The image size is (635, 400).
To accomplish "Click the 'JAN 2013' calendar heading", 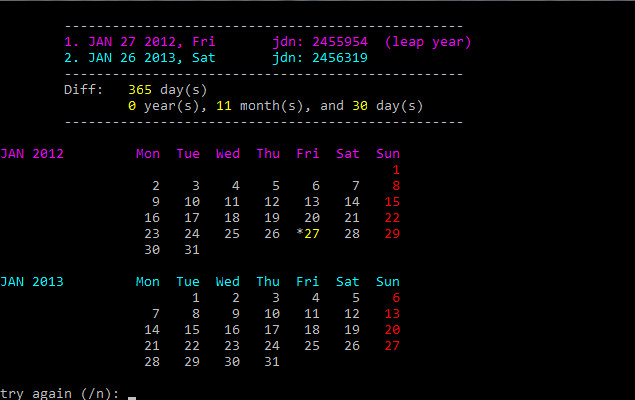I will pos(32,282).
